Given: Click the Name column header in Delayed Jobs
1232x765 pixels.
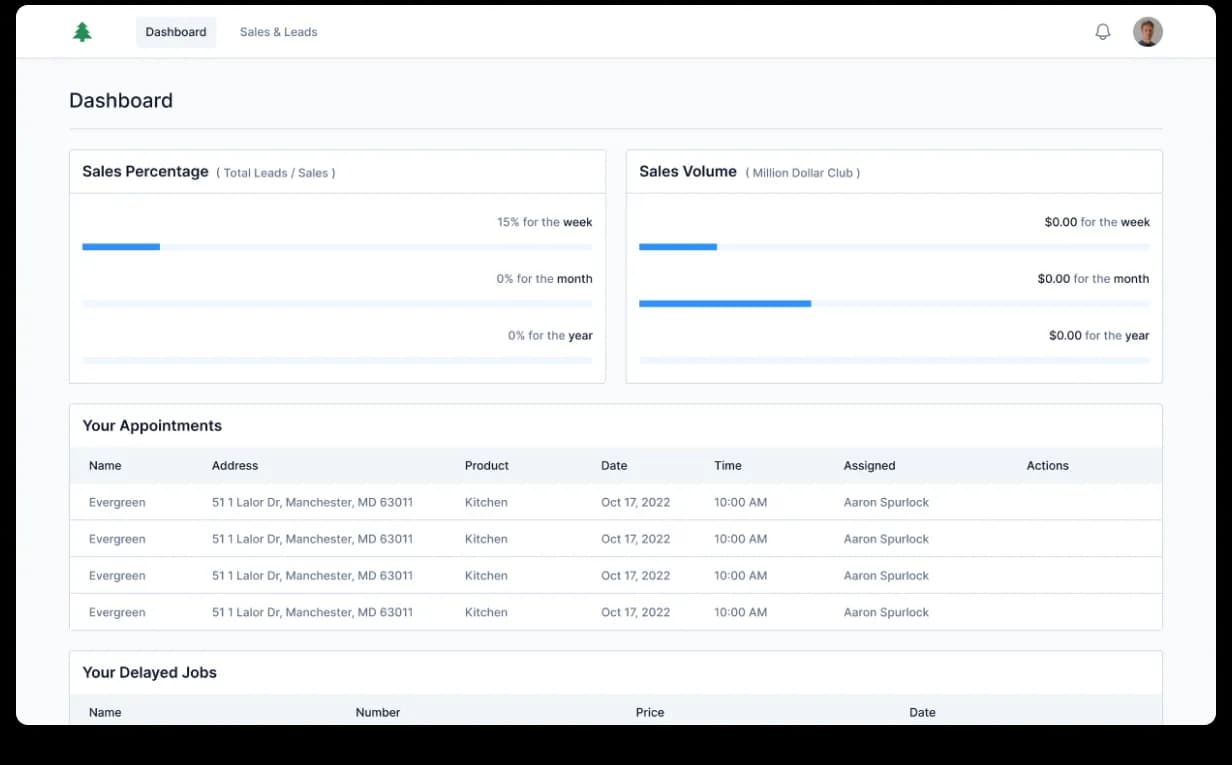Looking at the screenshot, I should [105, 713].
